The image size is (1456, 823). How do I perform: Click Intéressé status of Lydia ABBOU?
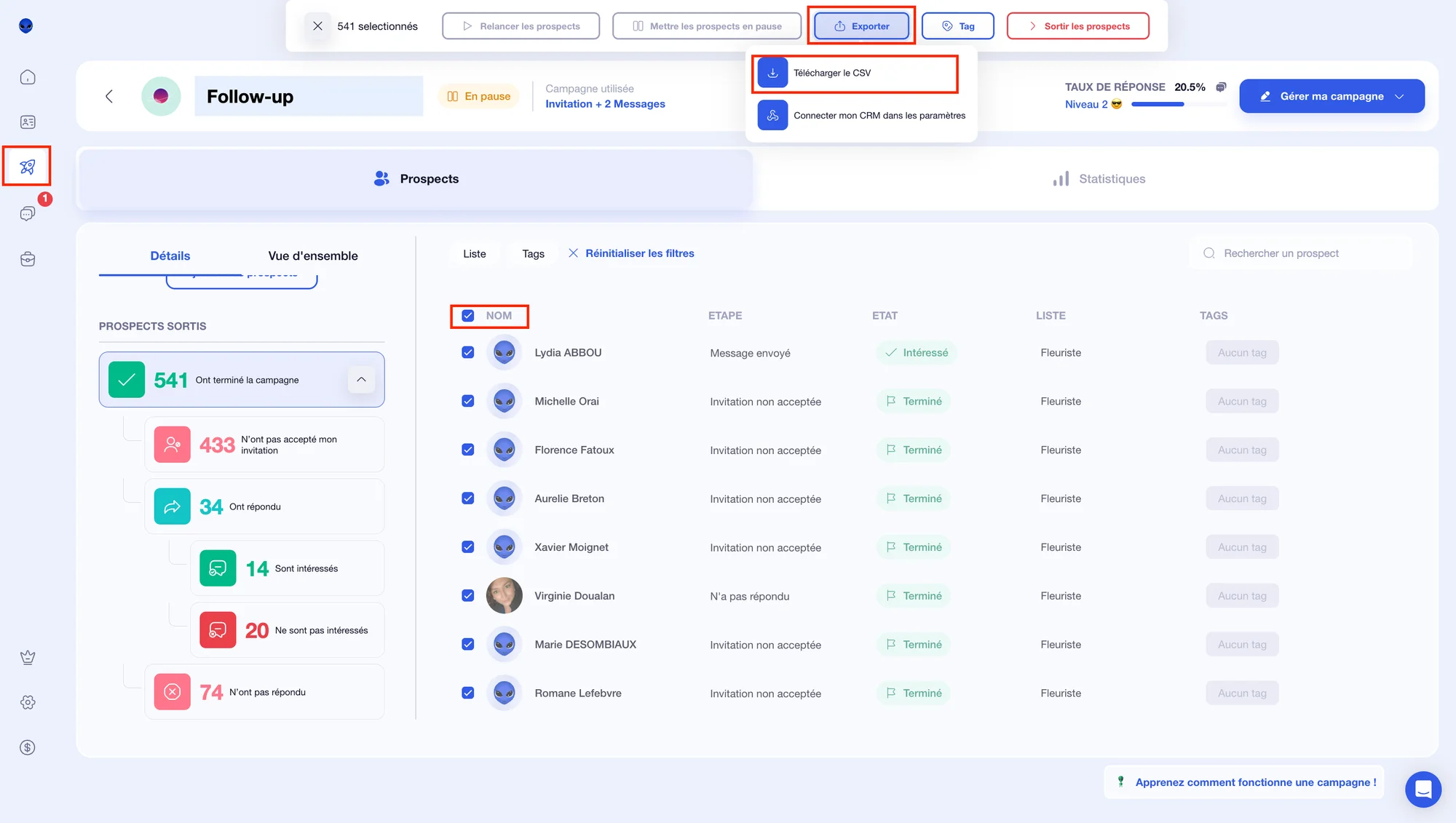[917, 352]
